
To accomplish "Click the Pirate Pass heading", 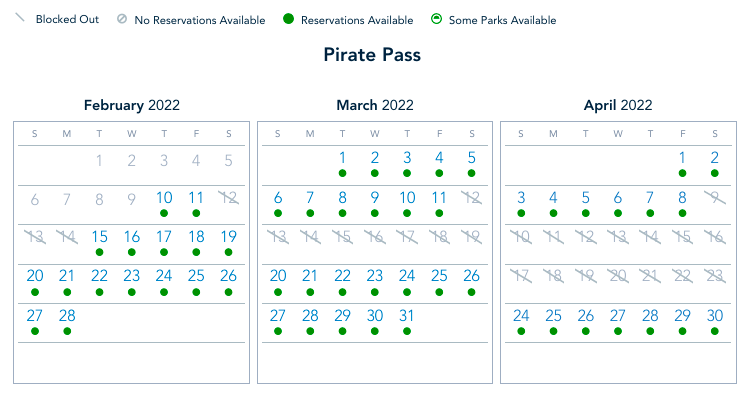I will (x=374, y=55).
